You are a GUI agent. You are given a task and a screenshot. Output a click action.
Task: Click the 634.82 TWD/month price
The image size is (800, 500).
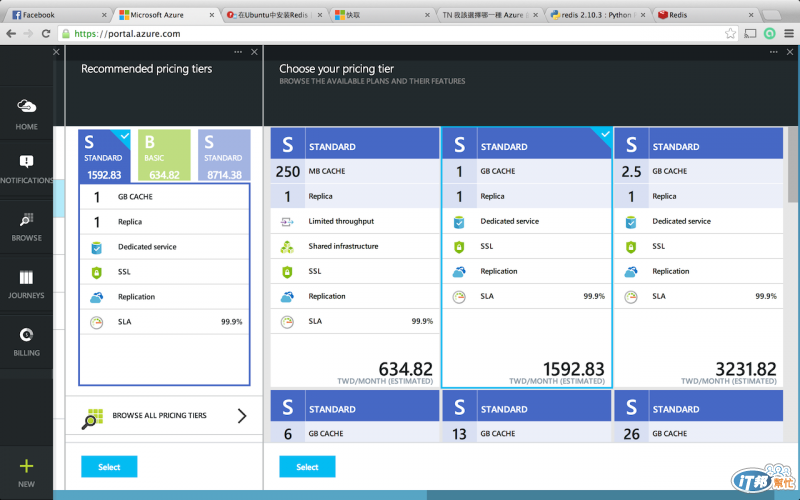405,369
